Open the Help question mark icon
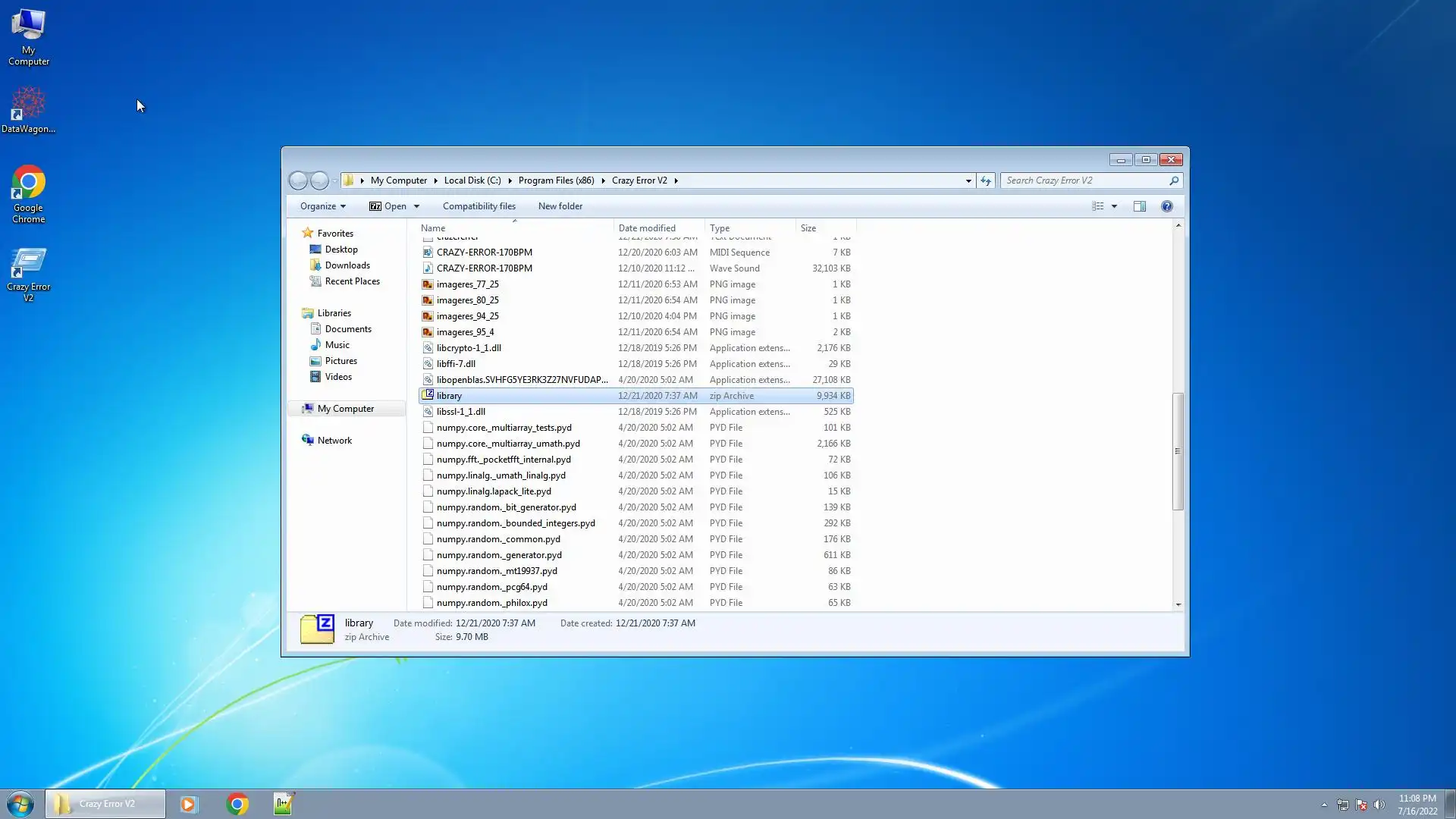 [1166, 206]
